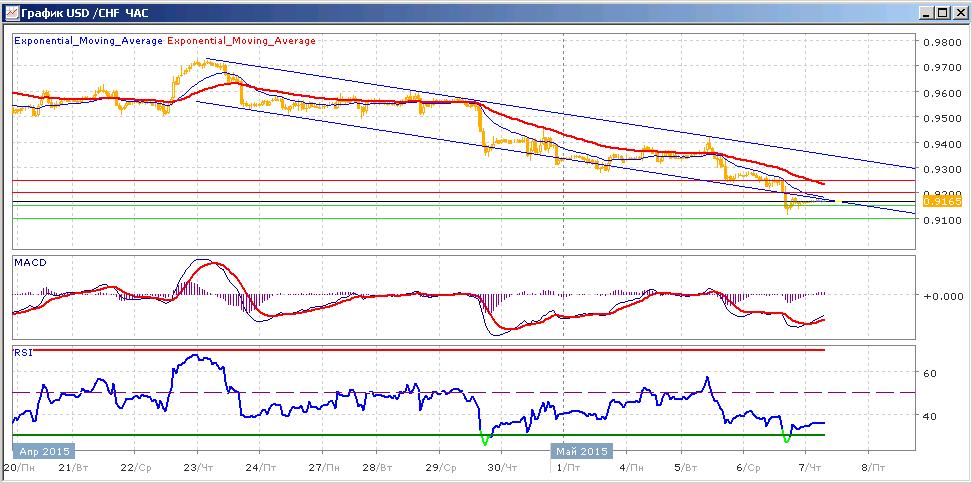Click the 29/Ср date on time axis
The width and height of the screenshot is (972, 484).
[x=441, y=467]
